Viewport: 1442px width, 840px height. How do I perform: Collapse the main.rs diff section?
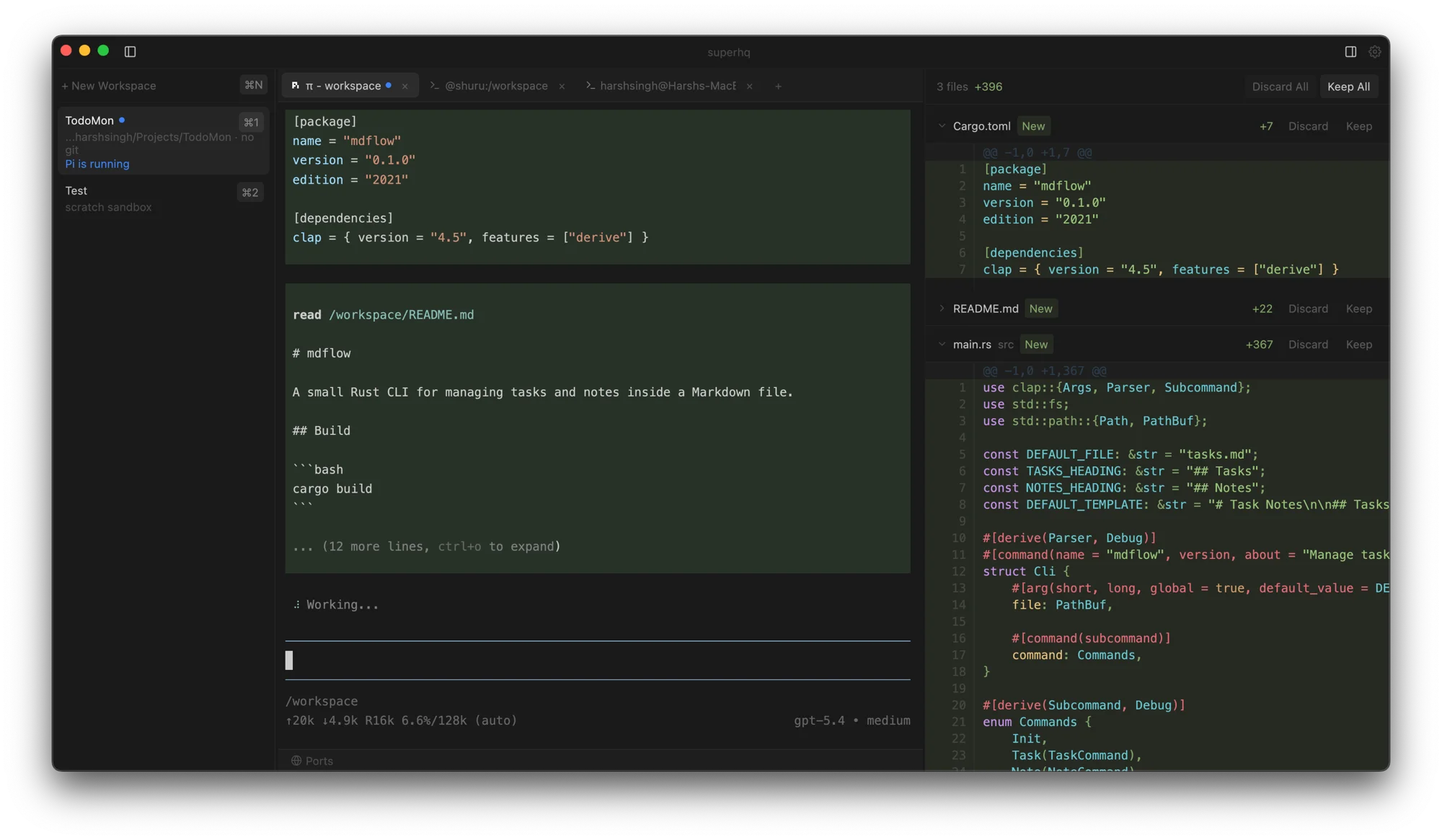click(x=942, y=344)
